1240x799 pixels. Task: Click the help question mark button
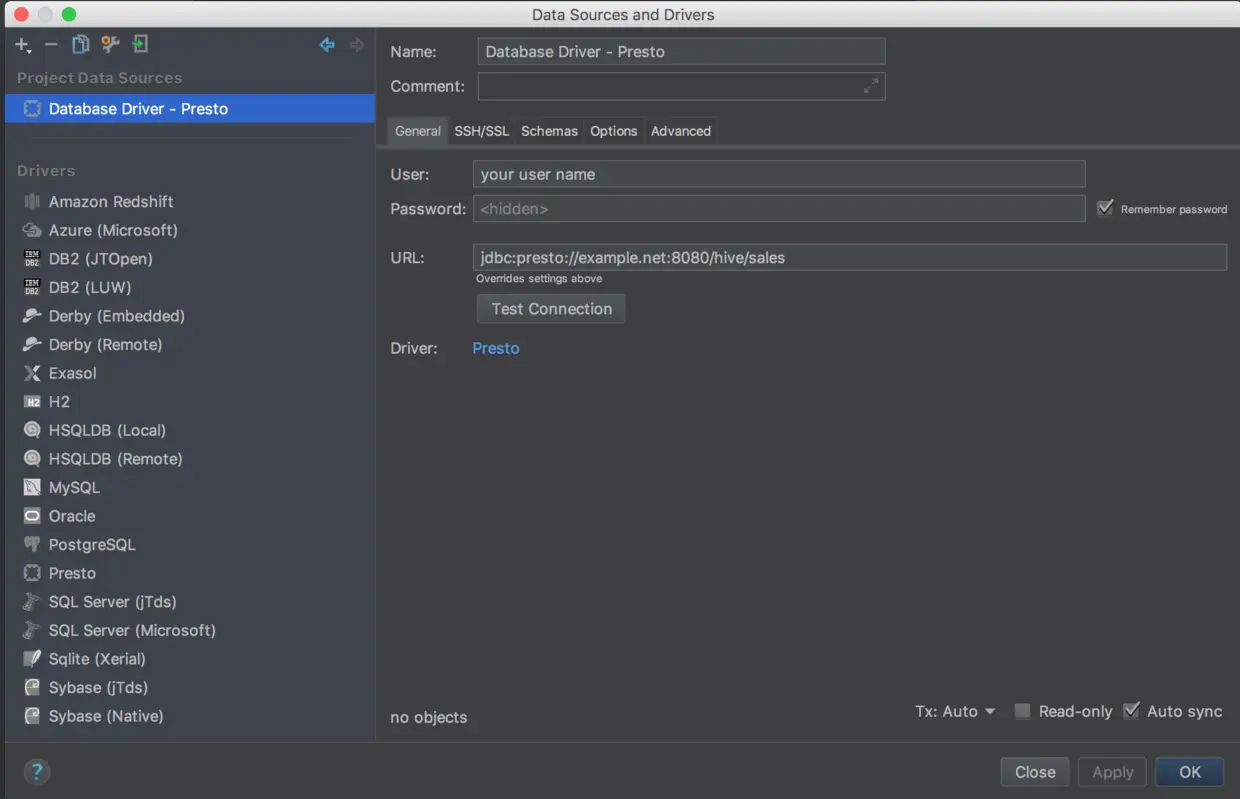[x=37, y=772]
